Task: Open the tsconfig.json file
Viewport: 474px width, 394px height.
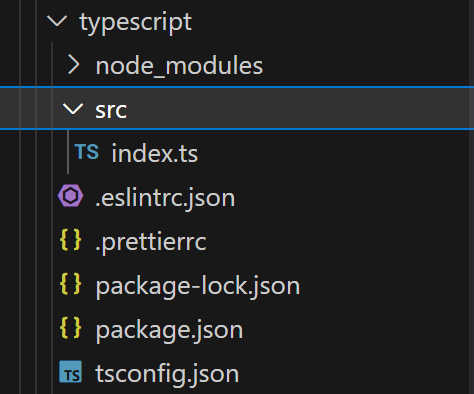Action: click(x=167, y=375)
